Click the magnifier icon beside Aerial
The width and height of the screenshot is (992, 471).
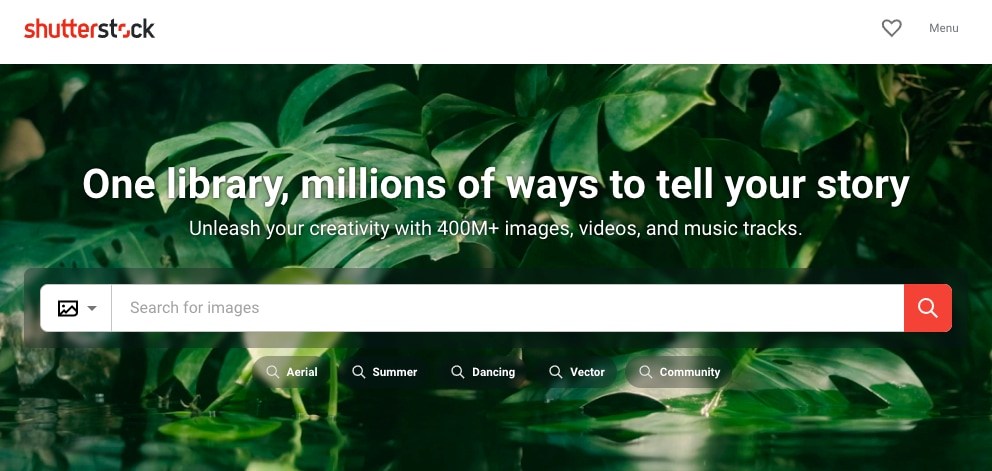(273, 372)
